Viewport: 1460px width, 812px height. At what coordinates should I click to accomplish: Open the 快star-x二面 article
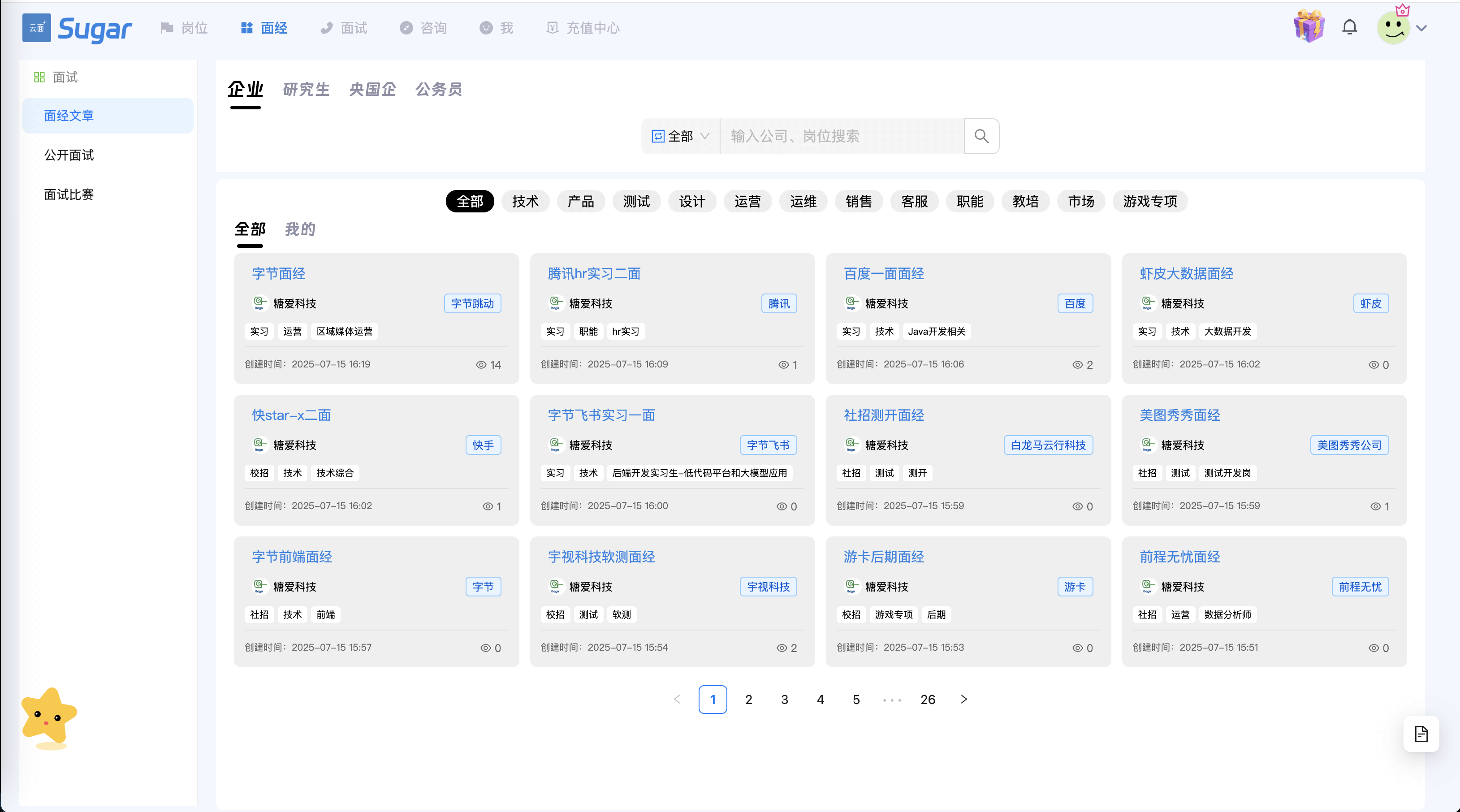click(291, 415)
